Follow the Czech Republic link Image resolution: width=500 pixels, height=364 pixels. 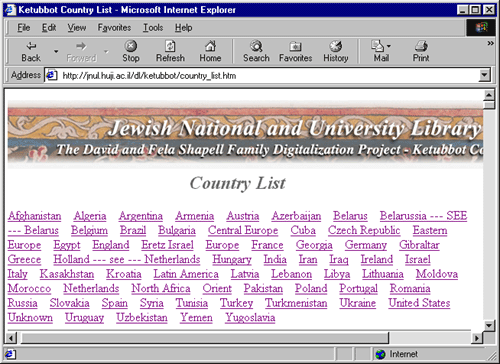coord(364,230)
